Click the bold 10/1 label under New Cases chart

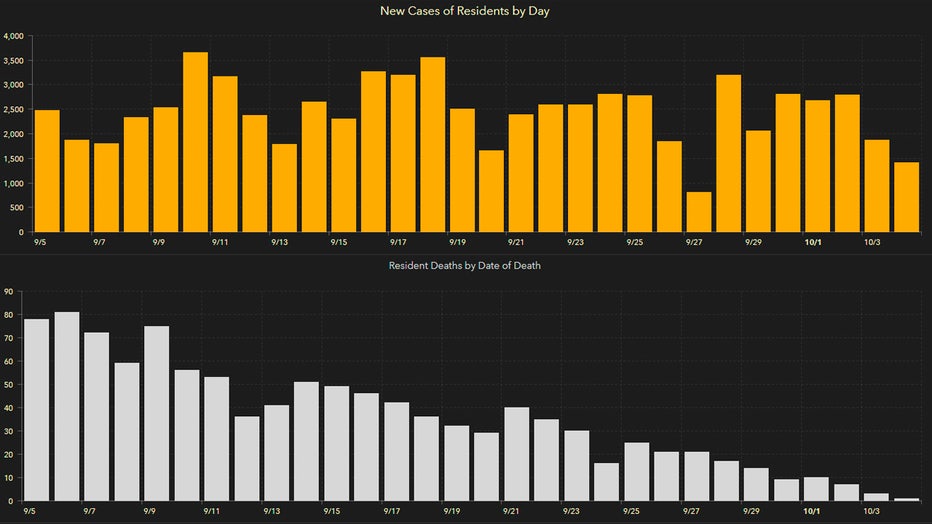(x=814, y=242)
